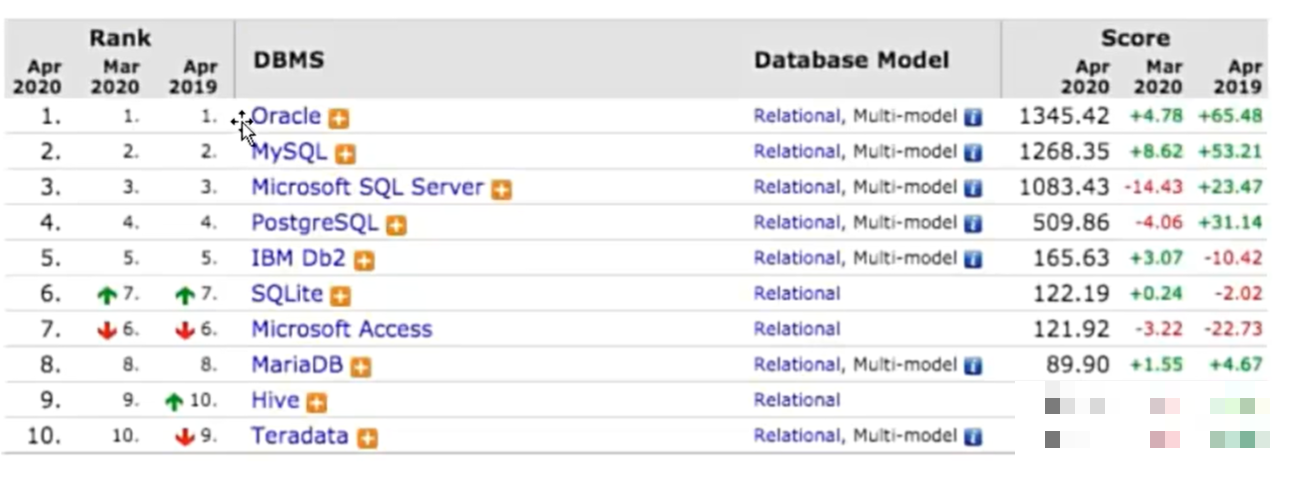Select the score value 1083.43
This screenshot has height=481, width=1315.
(1064, 187)
